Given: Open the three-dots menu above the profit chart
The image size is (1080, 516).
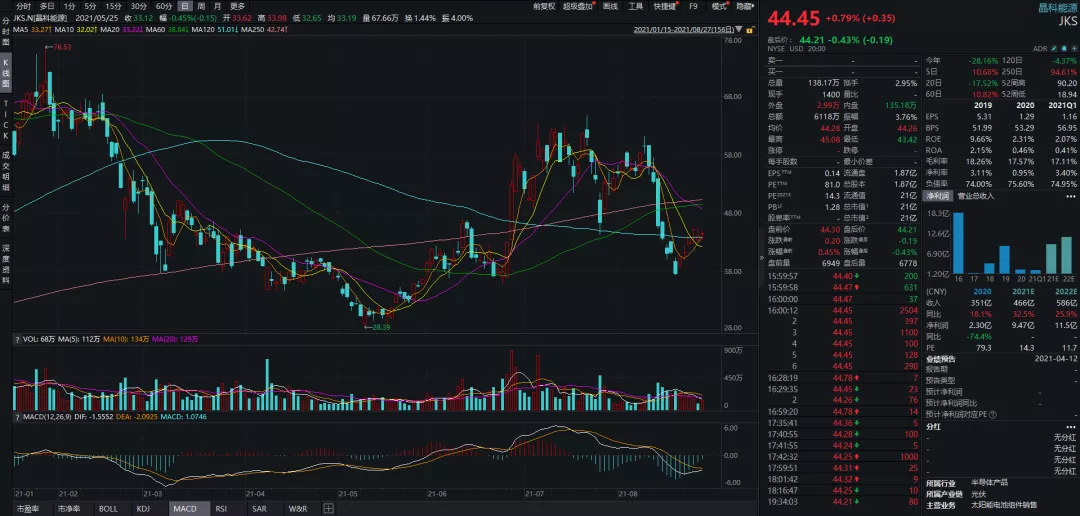Looking at the screenshot, I should pyautogui.click(x=1072, y=197).
